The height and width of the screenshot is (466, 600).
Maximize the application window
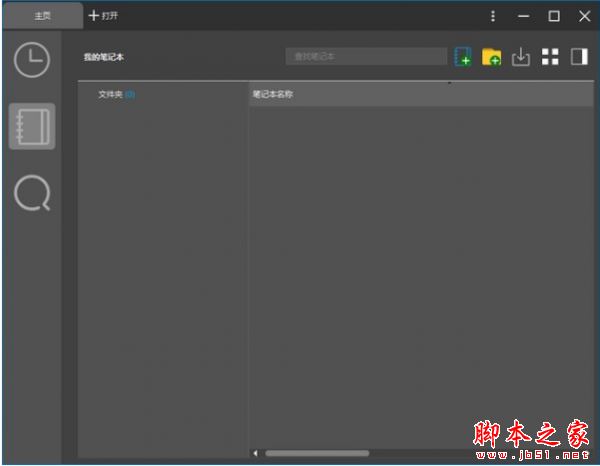(554, 16)
